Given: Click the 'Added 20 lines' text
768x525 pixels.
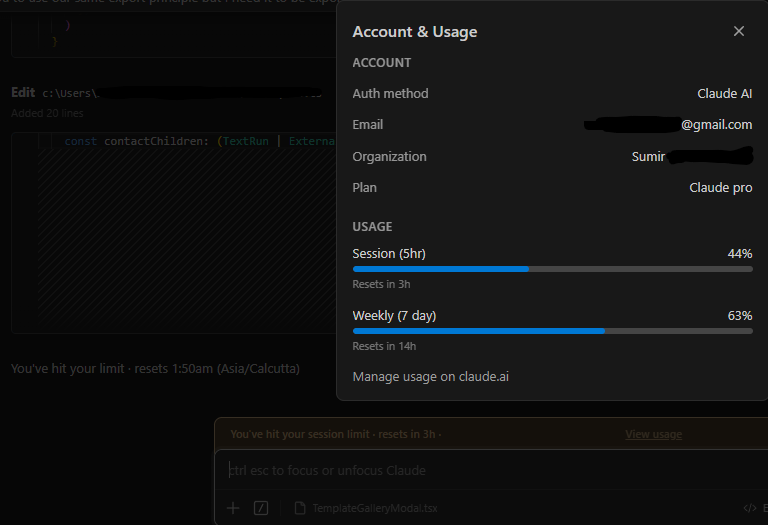Looking at the screenshot, I should (48, 113).
